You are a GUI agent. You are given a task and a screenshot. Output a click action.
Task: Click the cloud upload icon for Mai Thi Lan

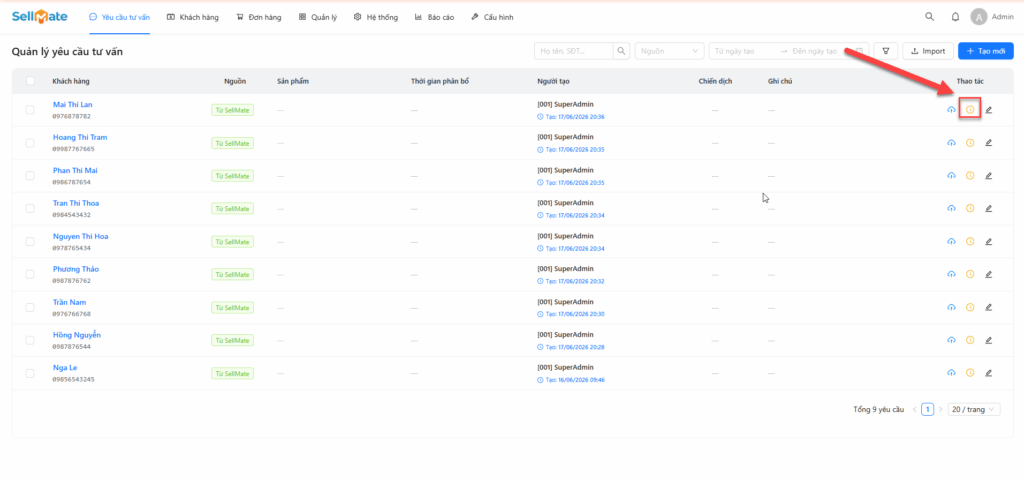952,110
